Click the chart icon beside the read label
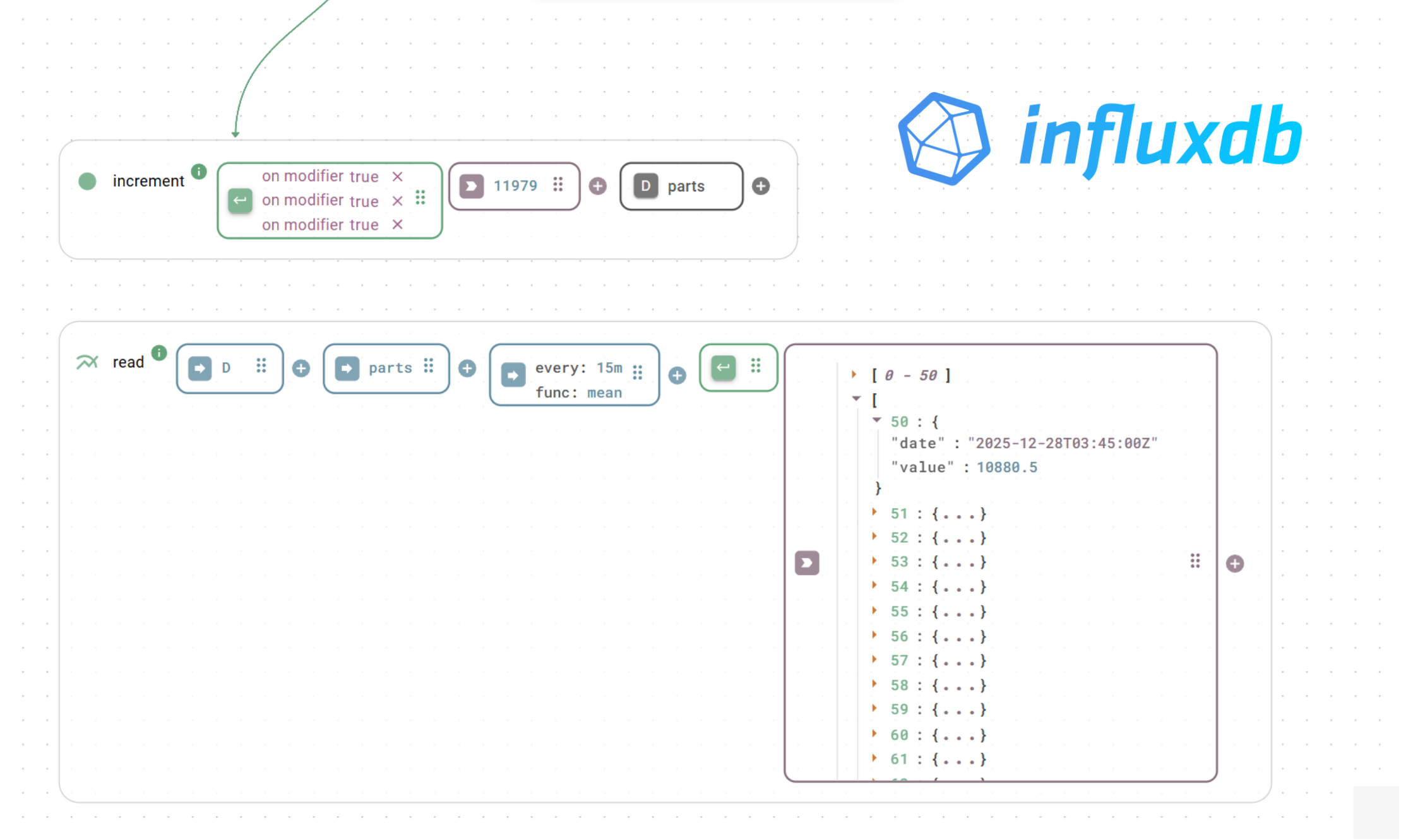 coord(86,360)
